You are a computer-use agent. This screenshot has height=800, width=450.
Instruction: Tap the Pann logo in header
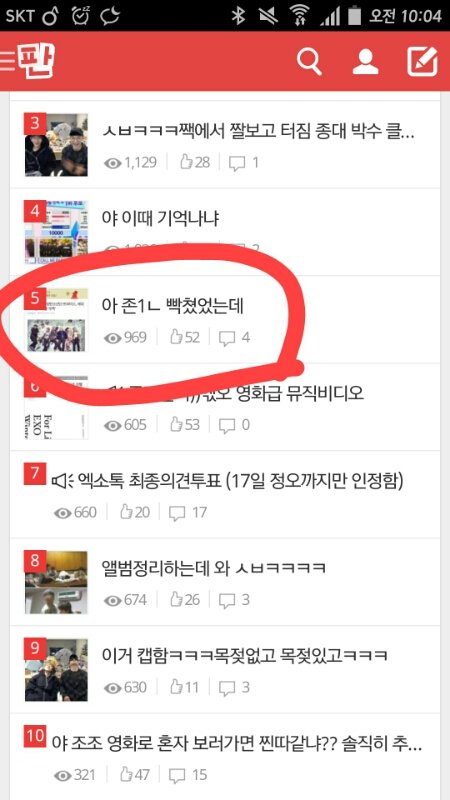coord(36,60)
